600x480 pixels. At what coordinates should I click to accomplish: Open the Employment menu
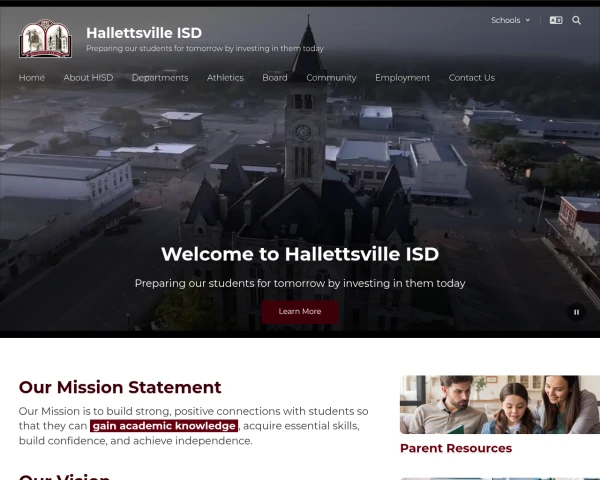[x=403, y=78]
